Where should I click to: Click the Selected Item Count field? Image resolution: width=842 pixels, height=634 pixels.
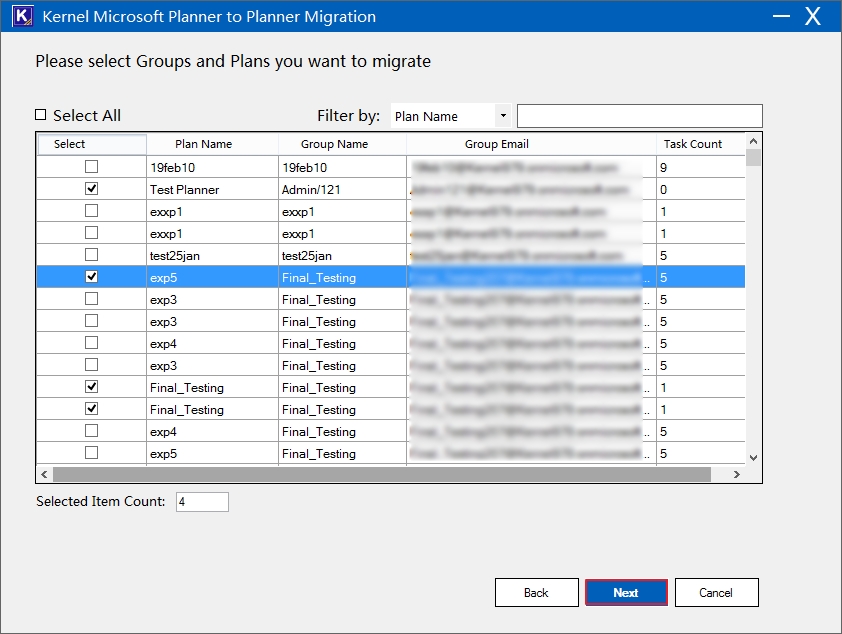(202, 502)
